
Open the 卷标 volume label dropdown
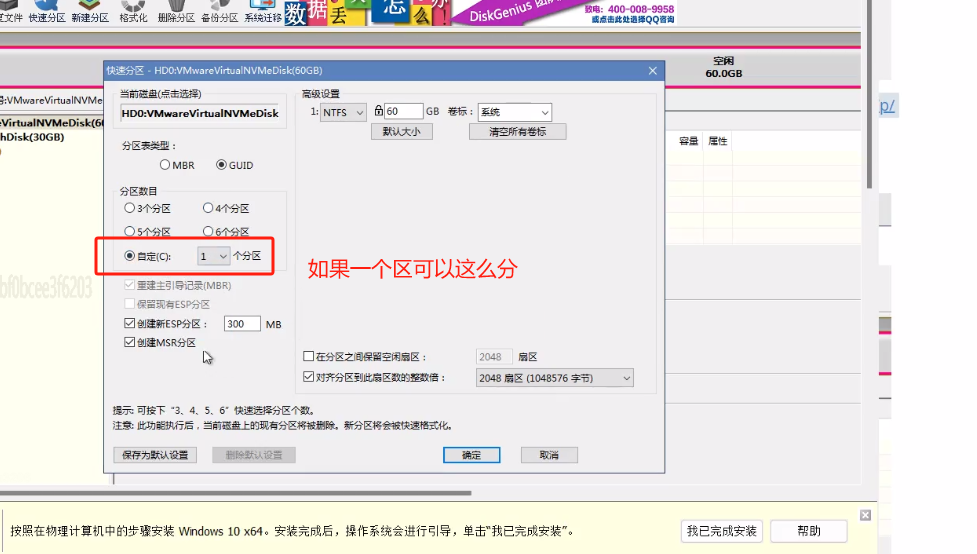pyautogui.click(x=515, y=112)
